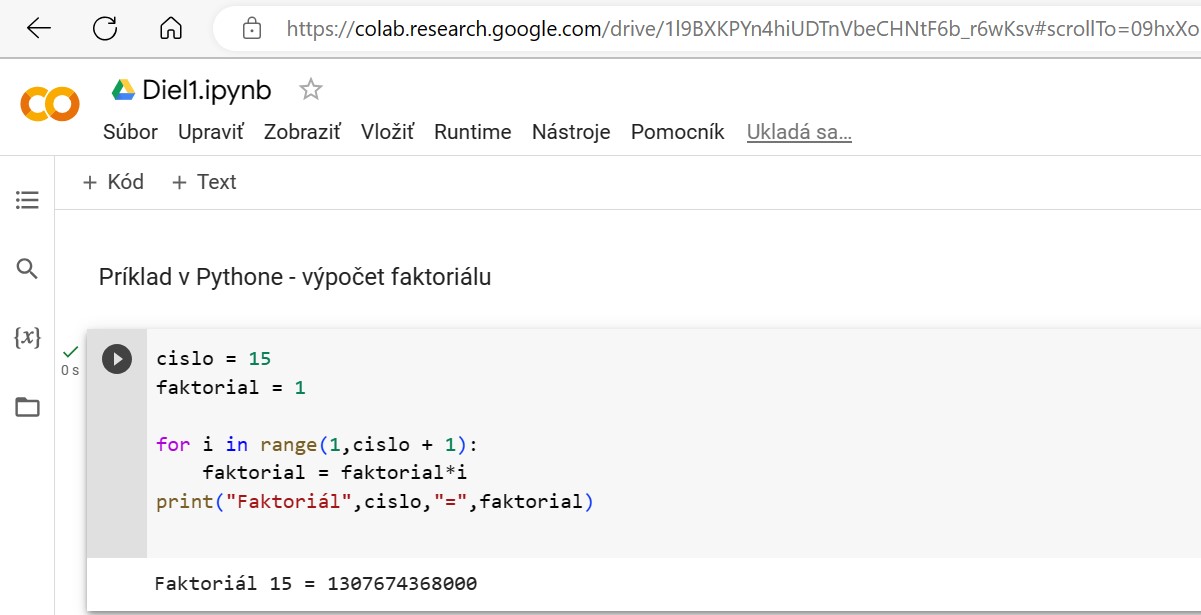Insert a new text cell with + Text
1201x615 pixels.
coord(204,182)
